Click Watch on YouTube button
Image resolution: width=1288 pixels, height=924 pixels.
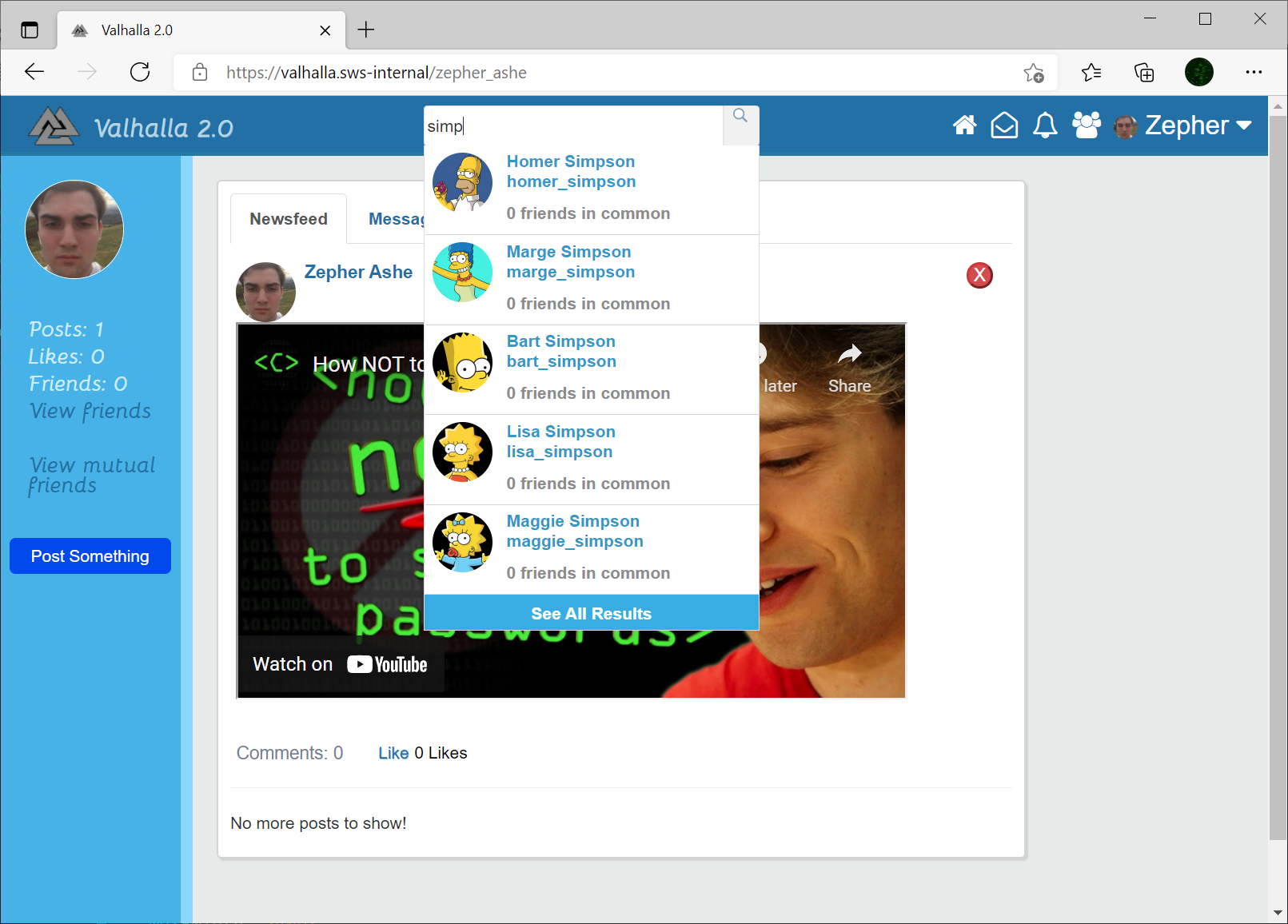341,664
